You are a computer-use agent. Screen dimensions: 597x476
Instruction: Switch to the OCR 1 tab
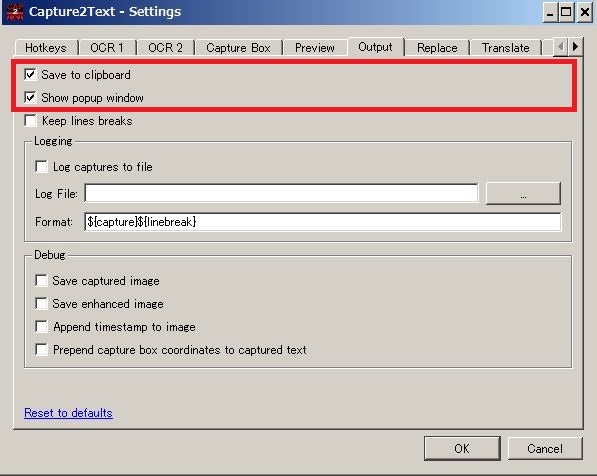tap(107, 48)
